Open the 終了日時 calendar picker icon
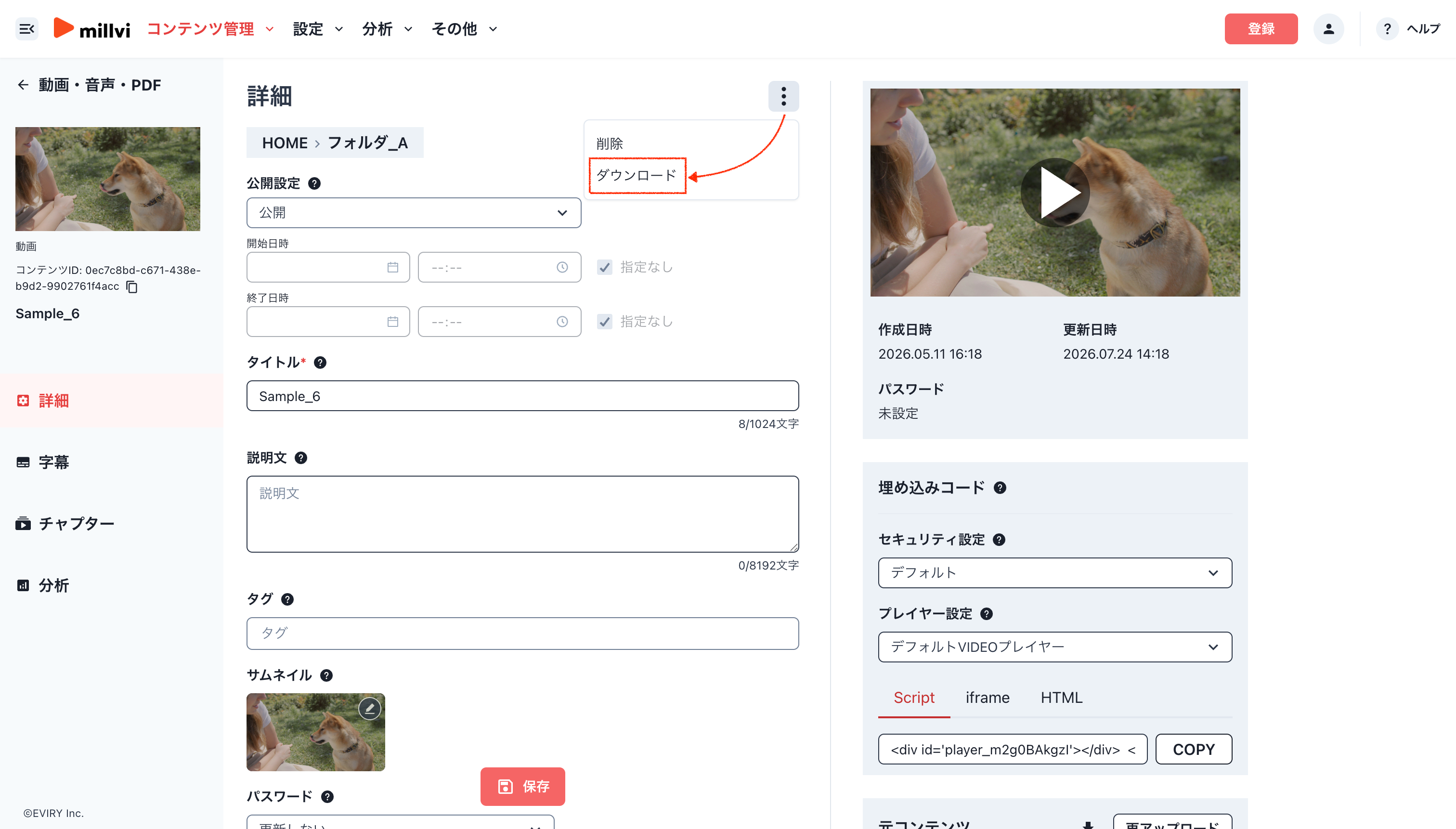 click(392, 322)
